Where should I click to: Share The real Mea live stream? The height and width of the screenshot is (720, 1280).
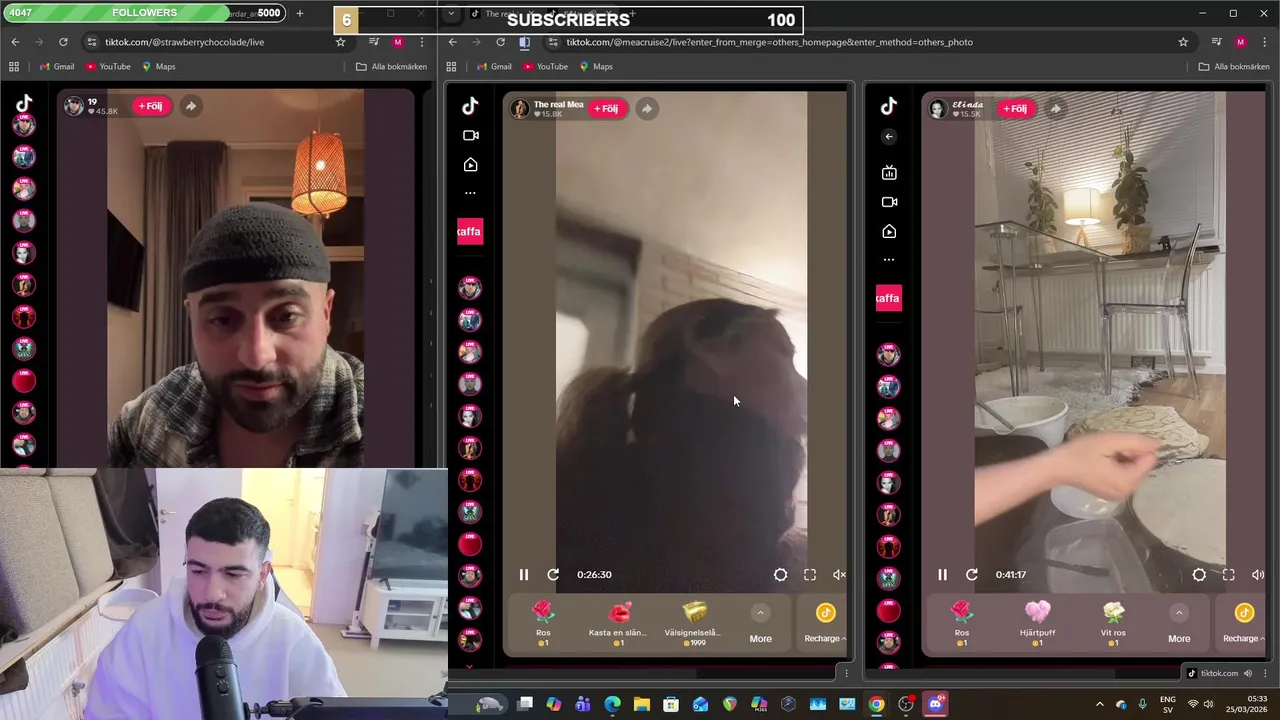[x=647, y=108]
